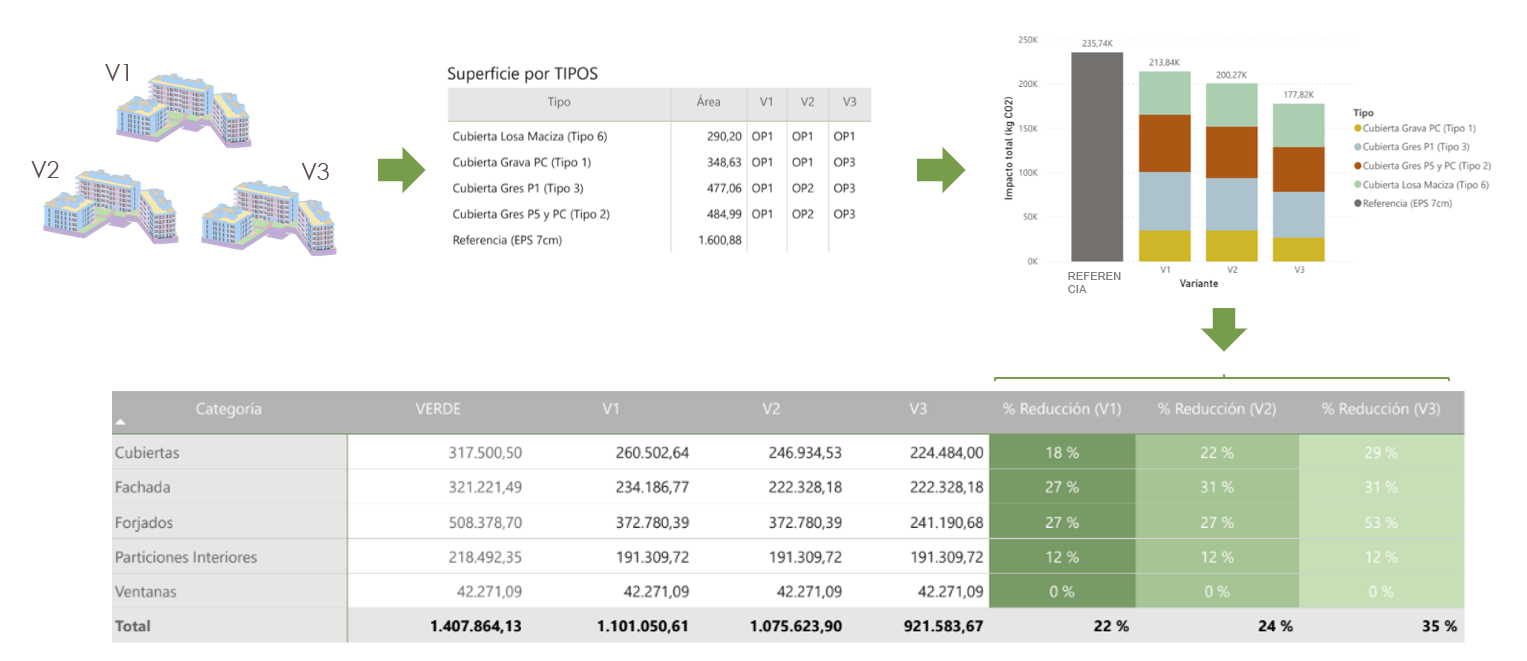1527x661 pixels.
Task: Click the green legend dot for Cubierta Losa Maciza
Action: (x=1358, y=184)
